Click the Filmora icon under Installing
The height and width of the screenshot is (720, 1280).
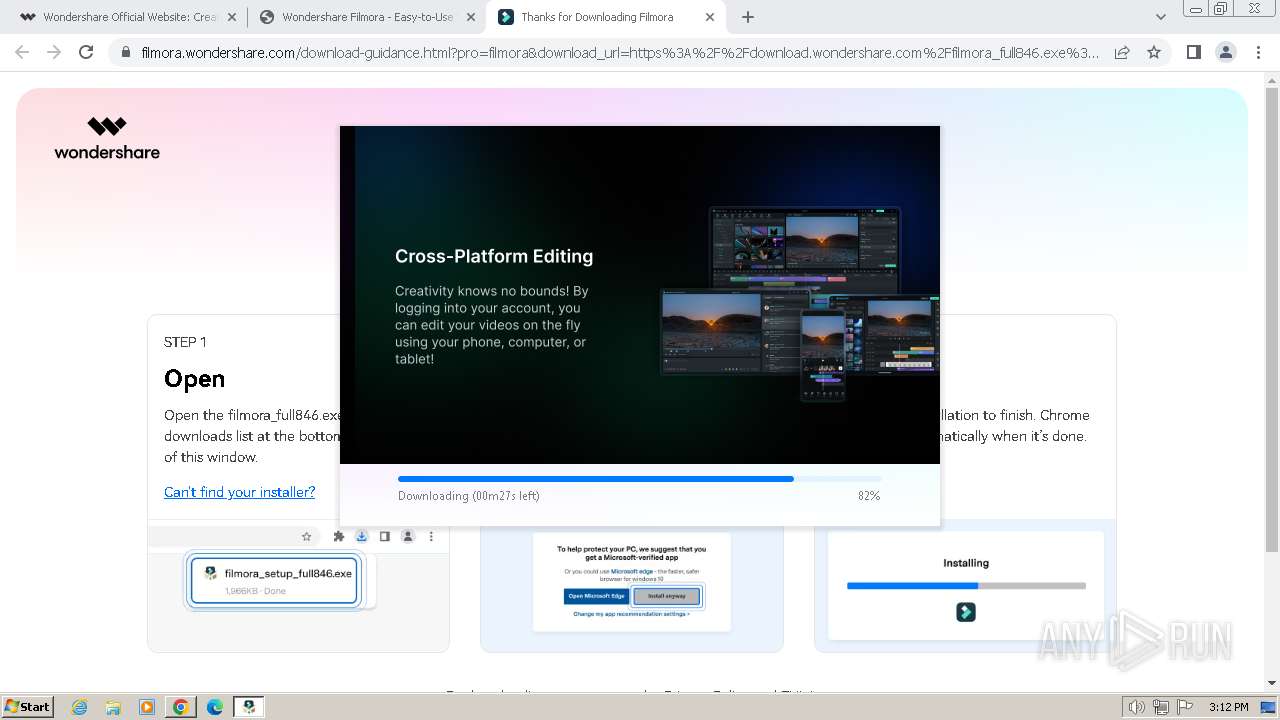coord(966,612)
